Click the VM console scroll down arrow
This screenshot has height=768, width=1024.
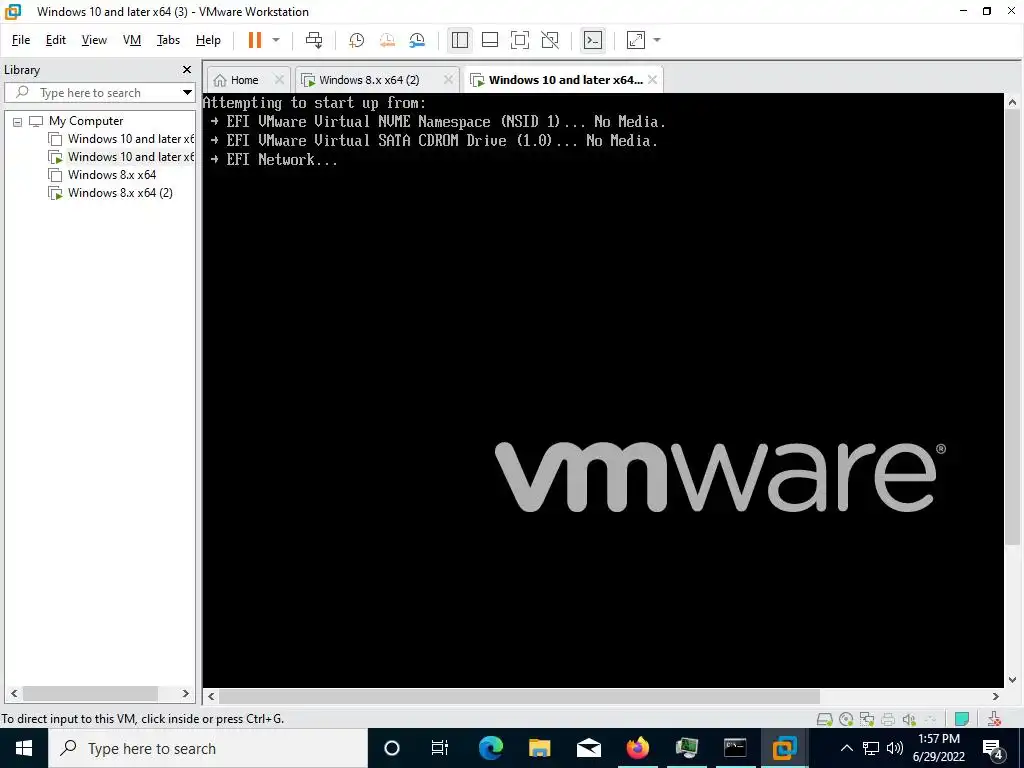click(1012, 680)
